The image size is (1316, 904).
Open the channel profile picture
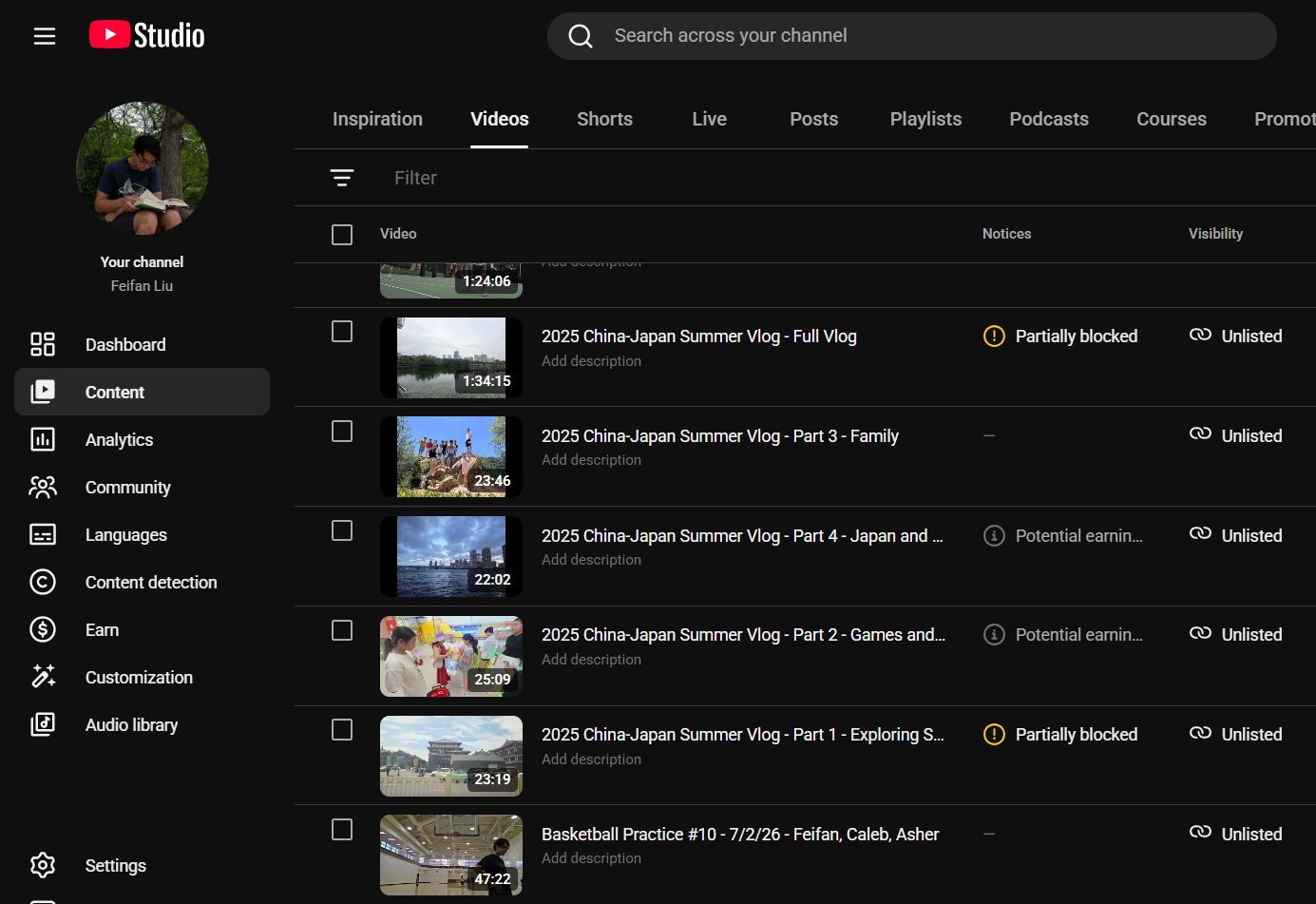143,168
